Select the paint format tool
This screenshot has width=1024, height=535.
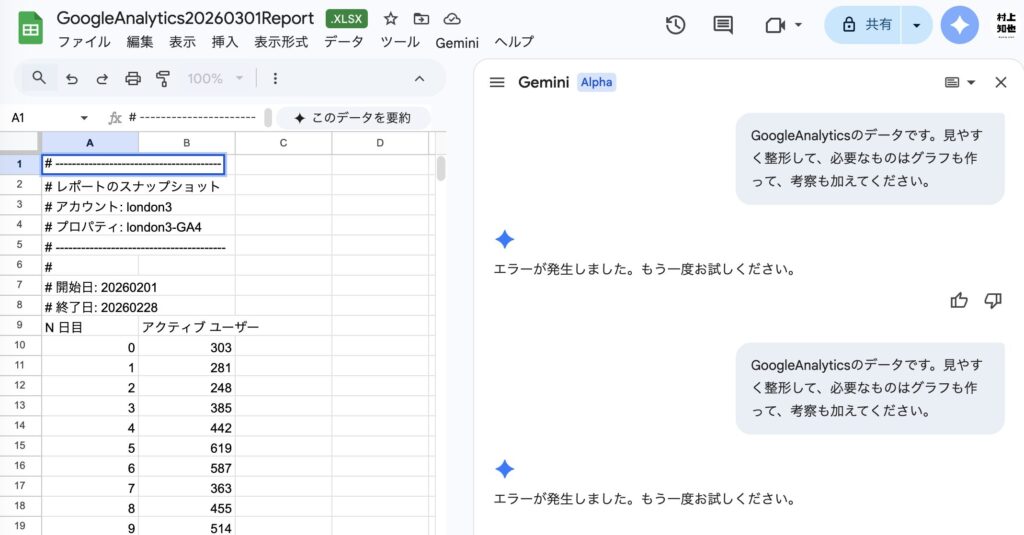point(163,78)
